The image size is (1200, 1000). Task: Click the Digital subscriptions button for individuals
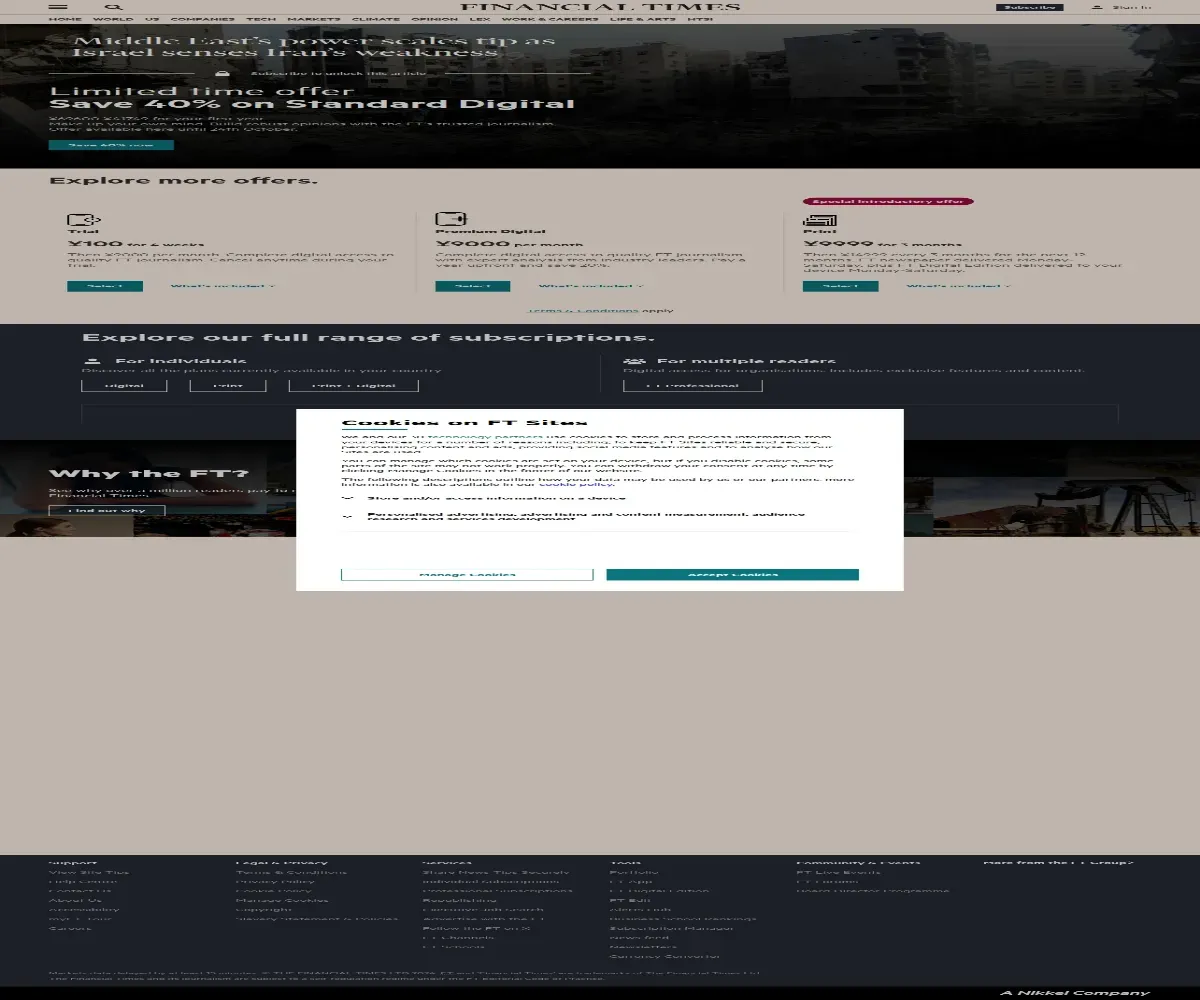tap(124, 385)
